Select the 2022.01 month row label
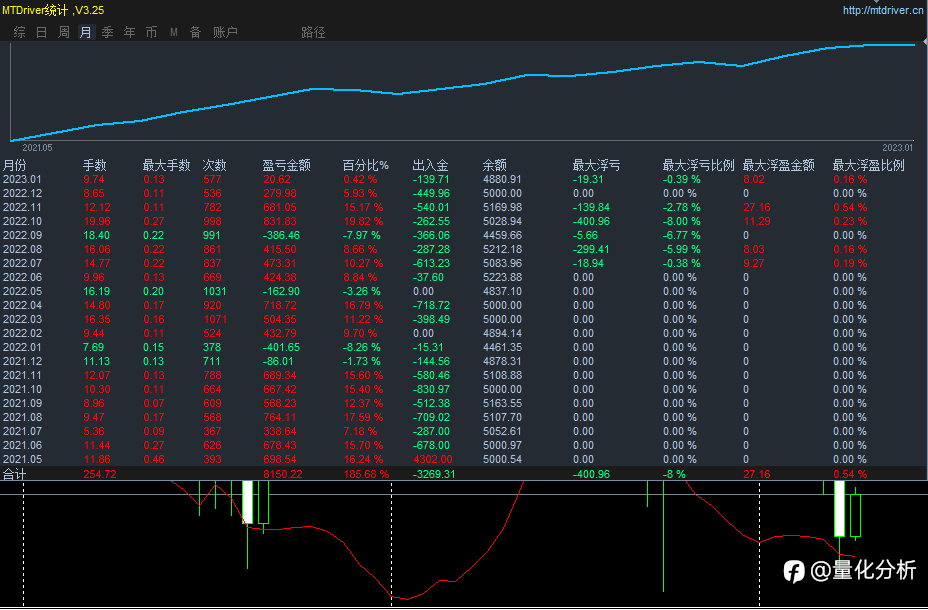Image resolution: width=928 pixels, height=610 pixels. [x=22, y=347]
